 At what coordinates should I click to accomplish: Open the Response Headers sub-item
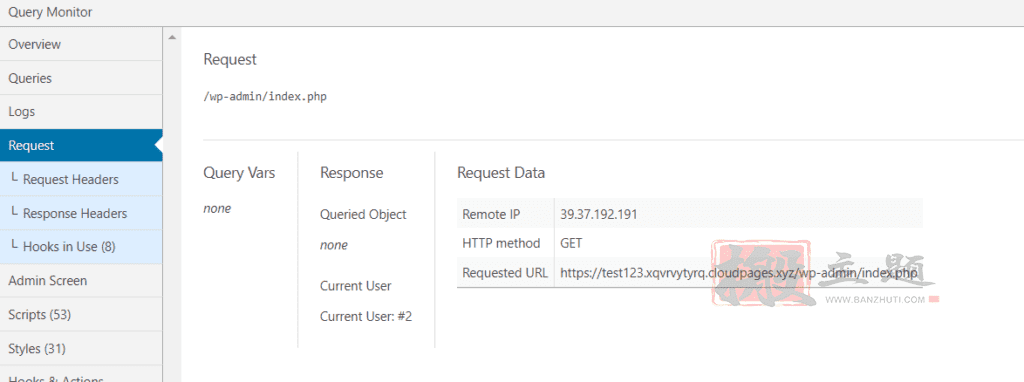[81, 214]
